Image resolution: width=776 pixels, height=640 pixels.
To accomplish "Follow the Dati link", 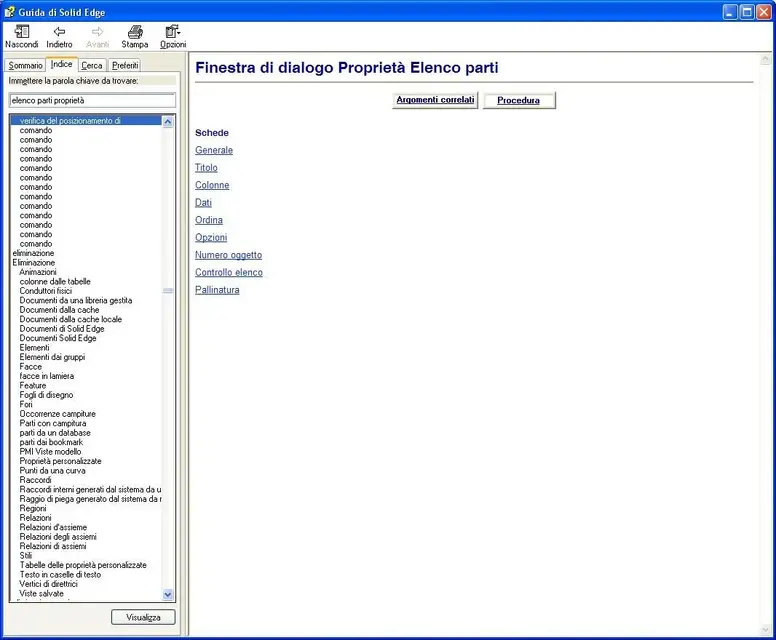I will 203,202.
